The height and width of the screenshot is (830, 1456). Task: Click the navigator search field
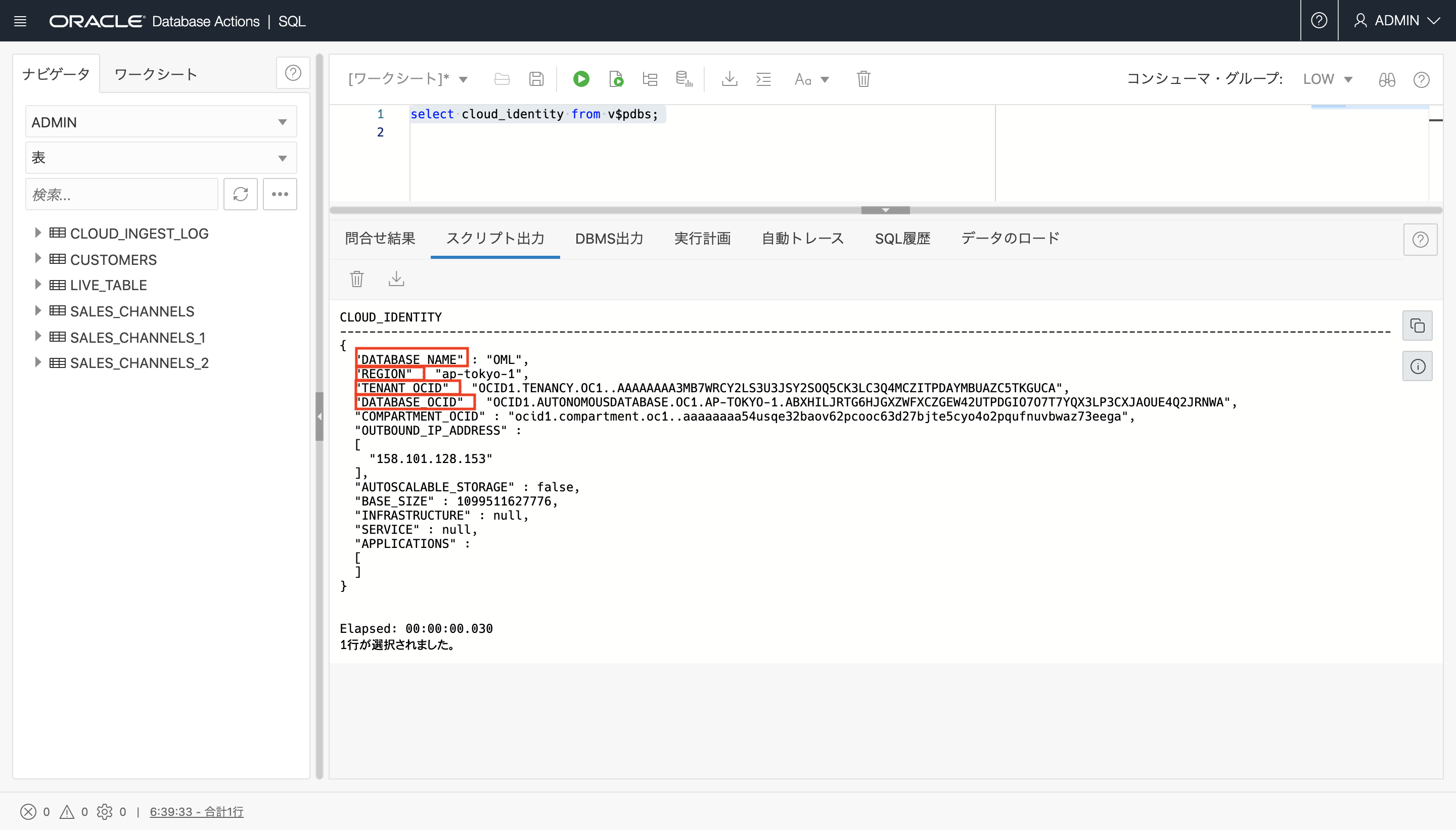click(121, 195)
